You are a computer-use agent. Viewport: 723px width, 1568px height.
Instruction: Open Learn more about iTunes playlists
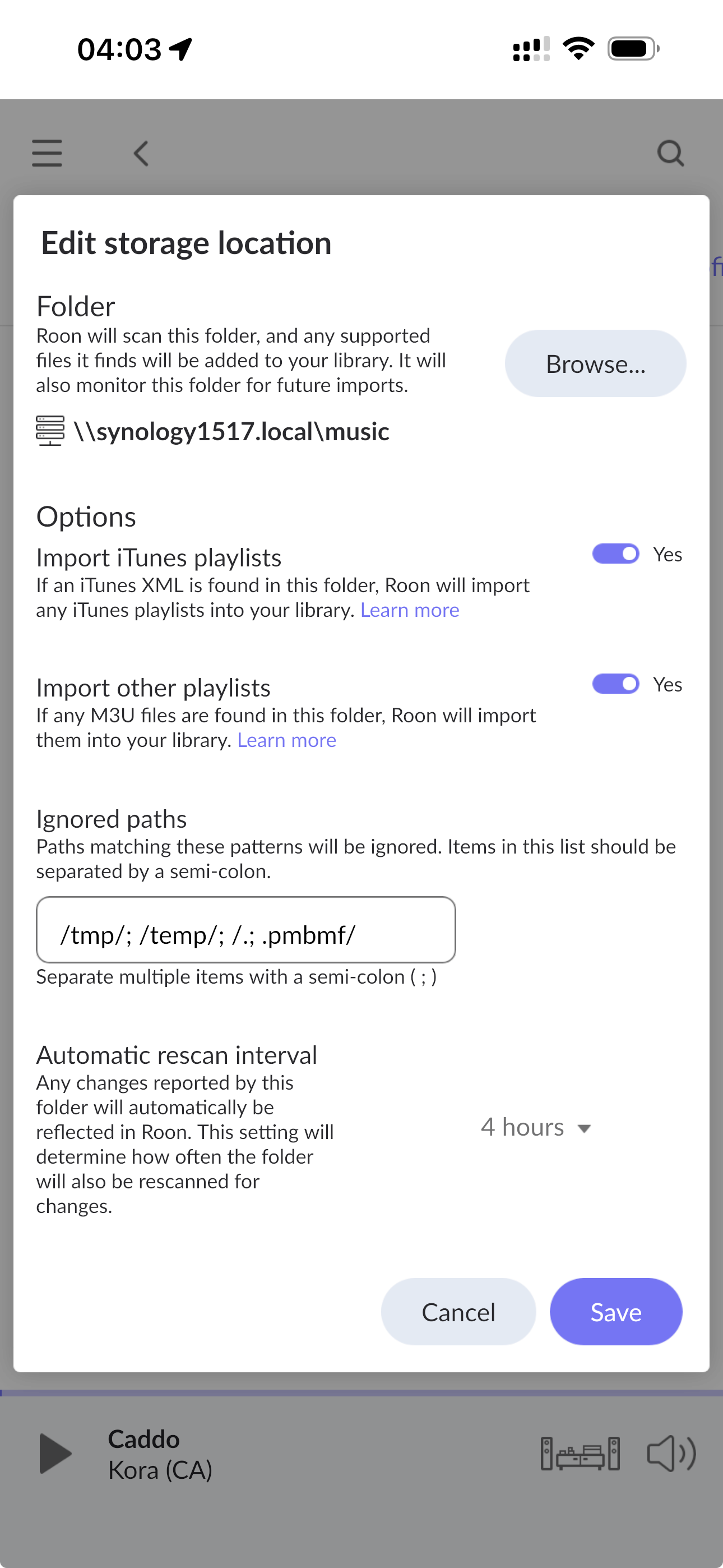[410, 610]
